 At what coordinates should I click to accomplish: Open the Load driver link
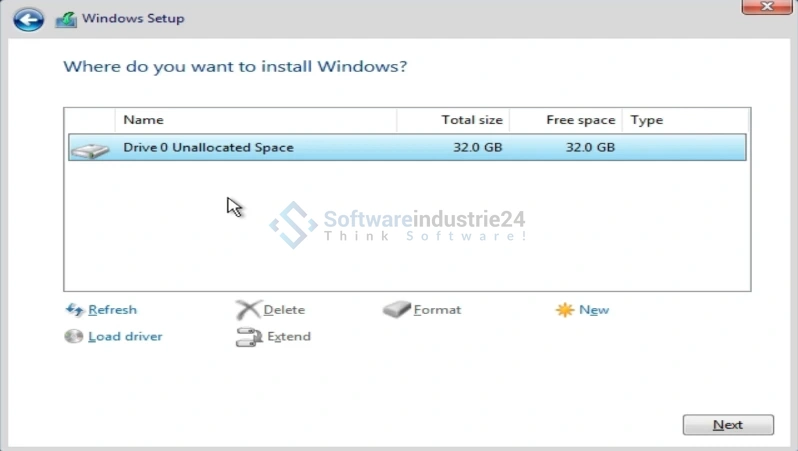coord(125,336)
